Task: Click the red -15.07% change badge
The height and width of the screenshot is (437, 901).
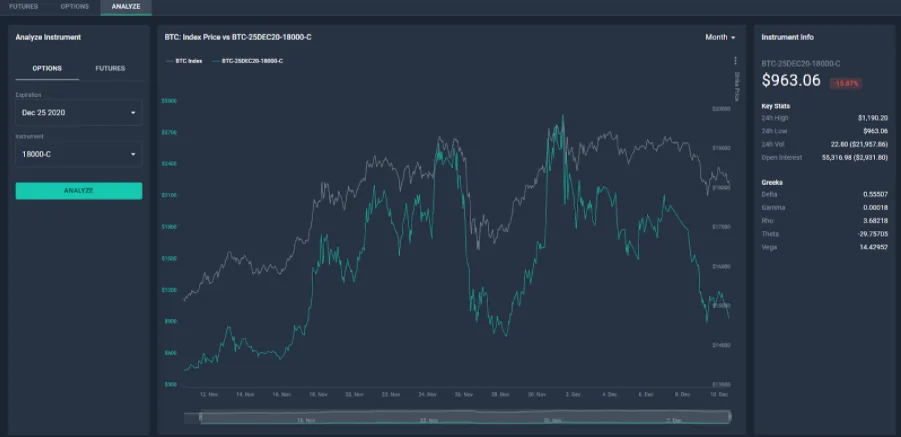Action: click(845, 84)
